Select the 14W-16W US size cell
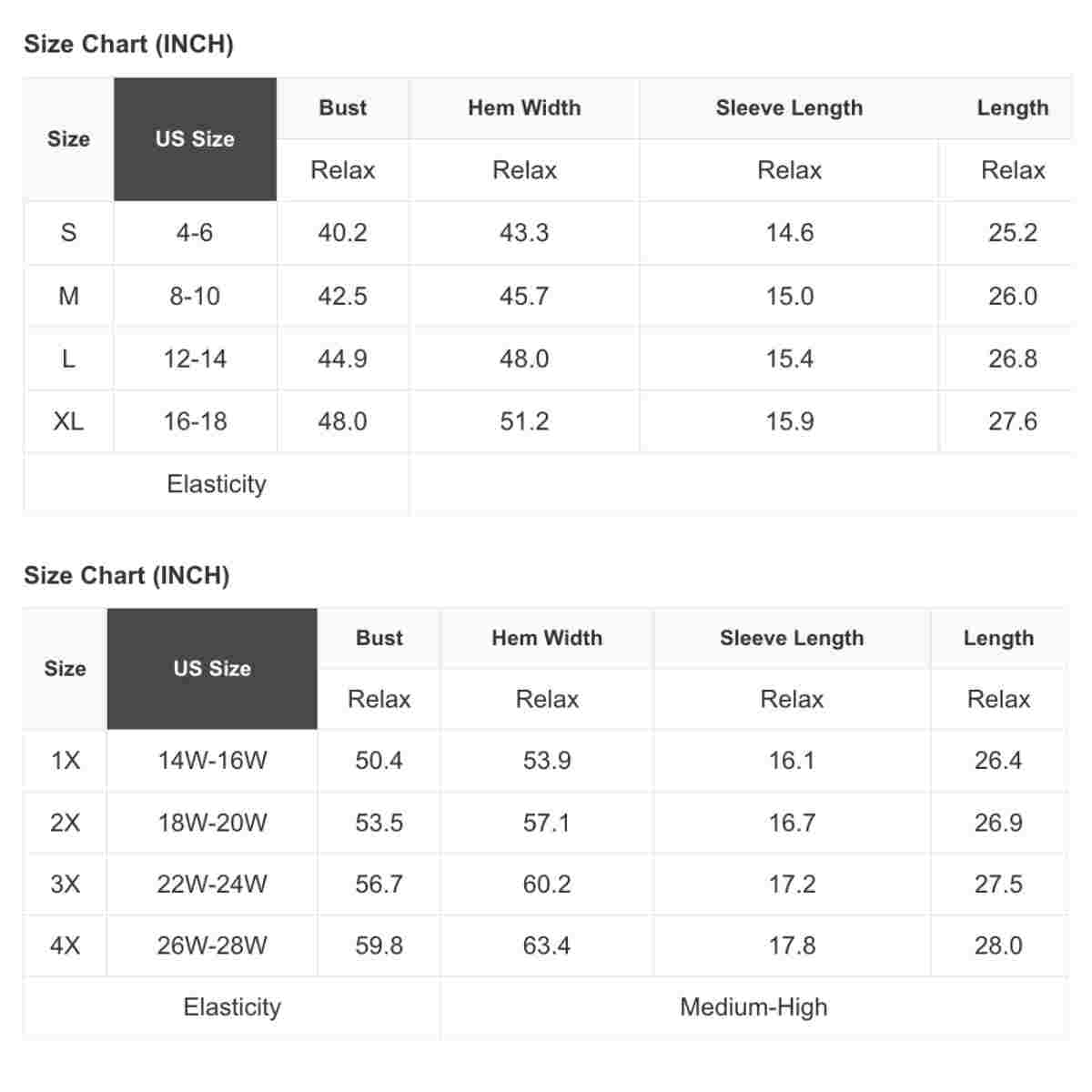Viewport: 1092px width, 1092px height. (212, 761)
